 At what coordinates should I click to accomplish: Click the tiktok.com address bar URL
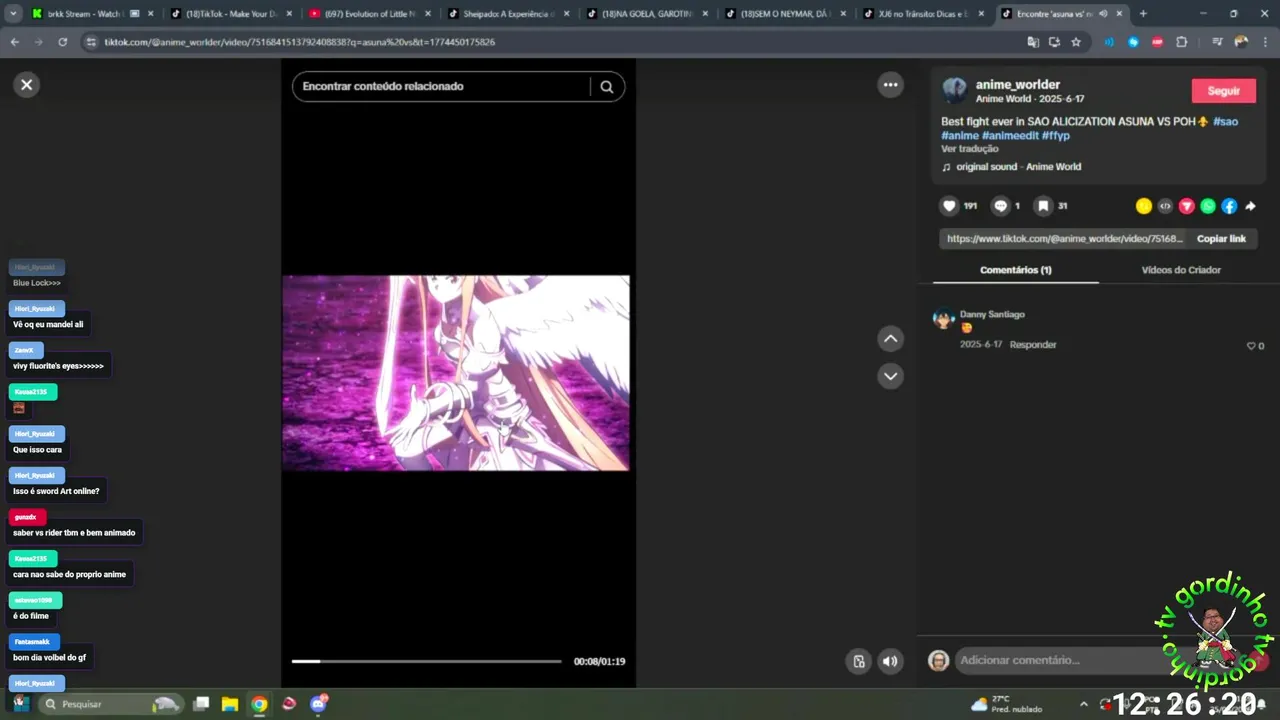[x=300, y=42]
